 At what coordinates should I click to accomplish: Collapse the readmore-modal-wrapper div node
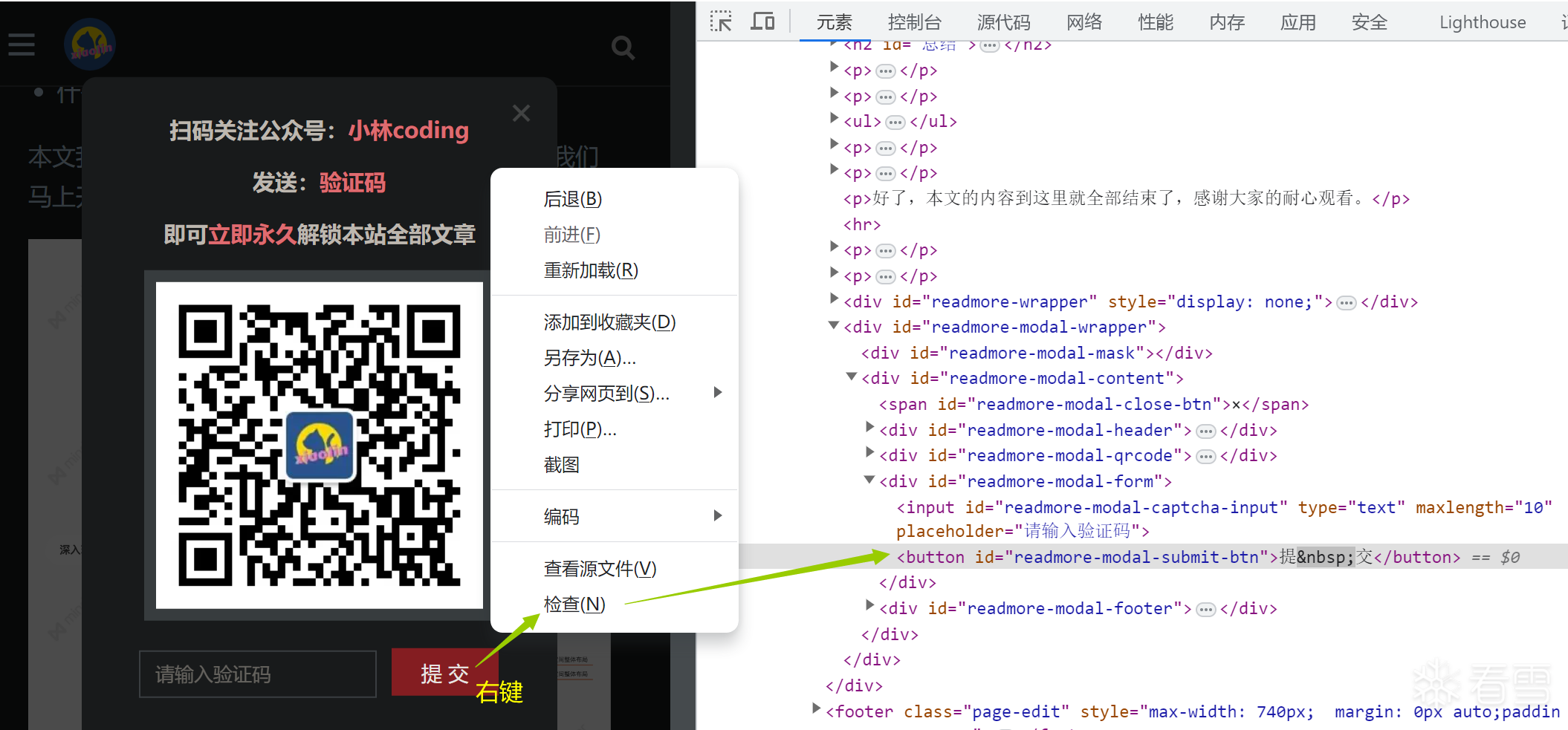(x=834, y=325)
